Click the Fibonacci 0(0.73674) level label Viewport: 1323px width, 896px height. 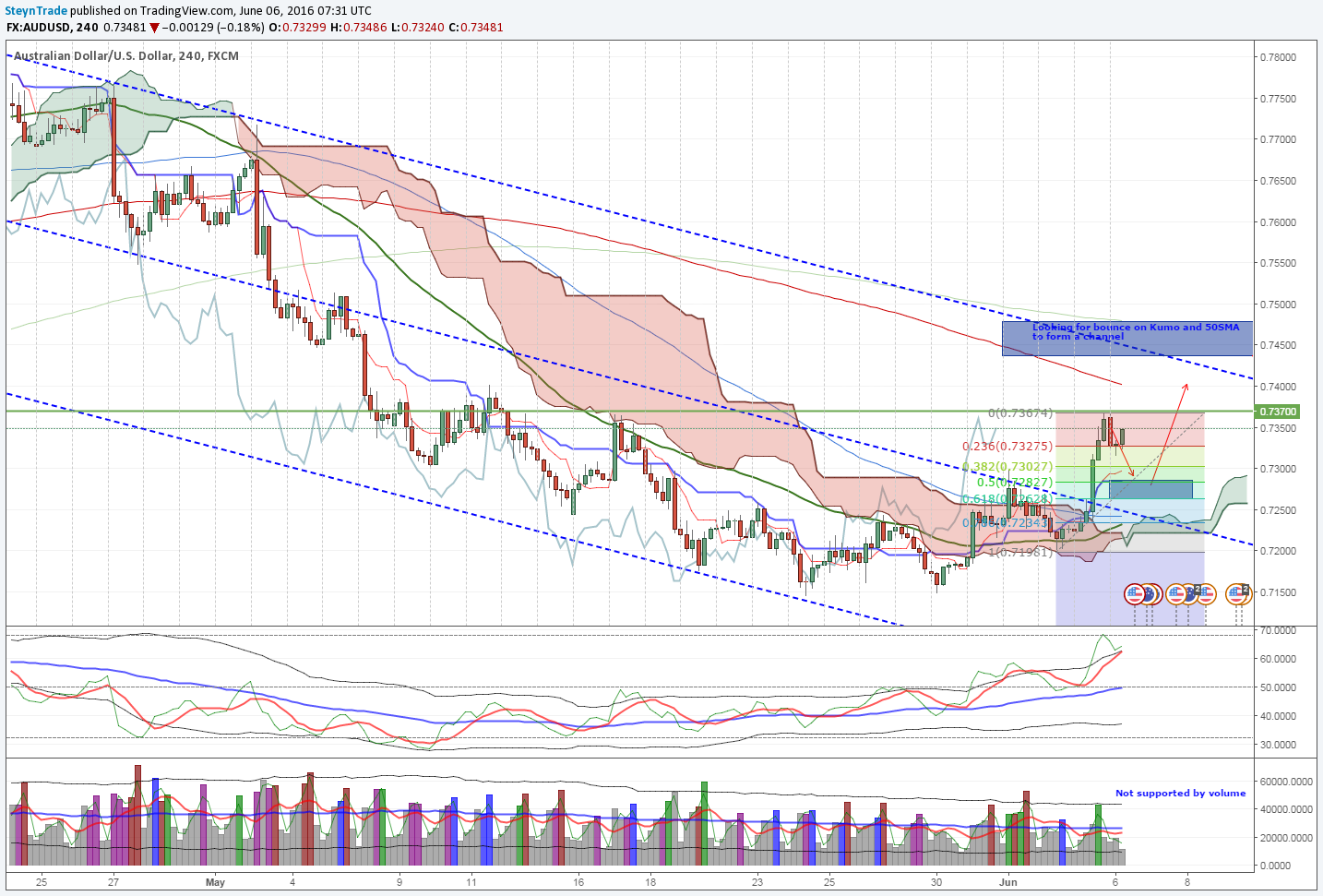coord(1020,413)
